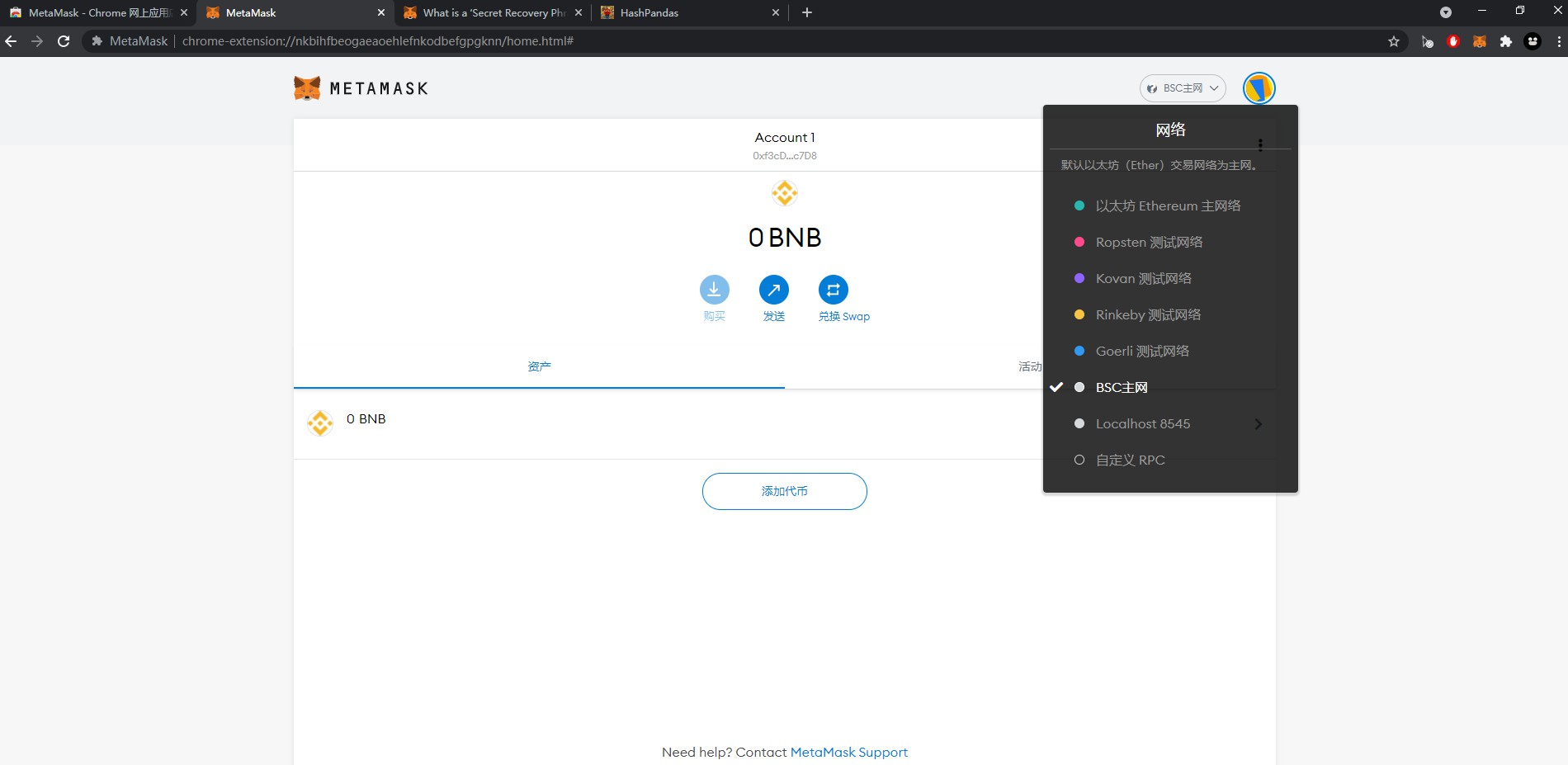
Task: Go back in browser history
Action: pyautogui.click(x=12, y=41)
